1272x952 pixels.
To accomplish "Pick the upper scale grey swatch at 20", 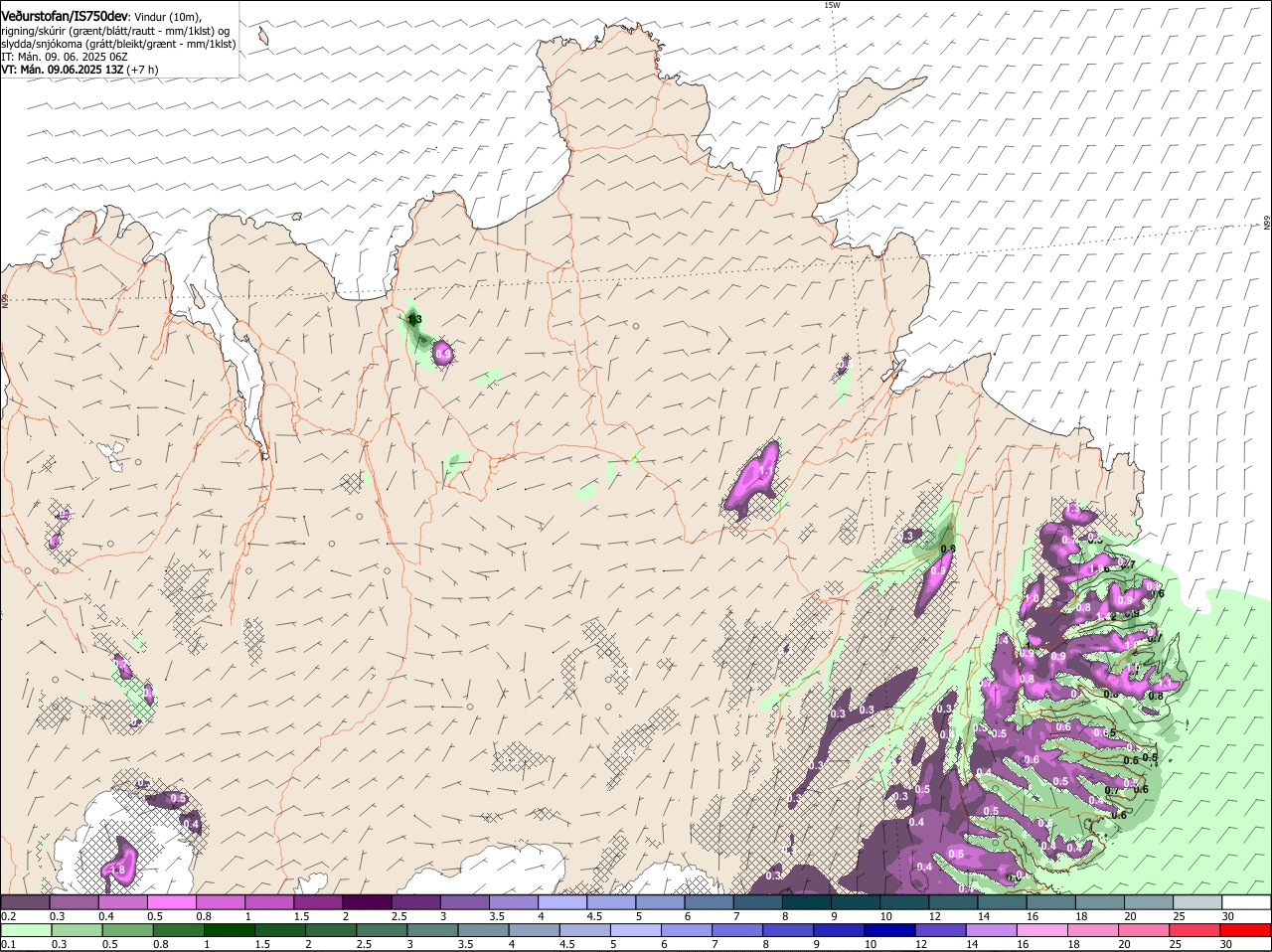I will point(1148,902).
